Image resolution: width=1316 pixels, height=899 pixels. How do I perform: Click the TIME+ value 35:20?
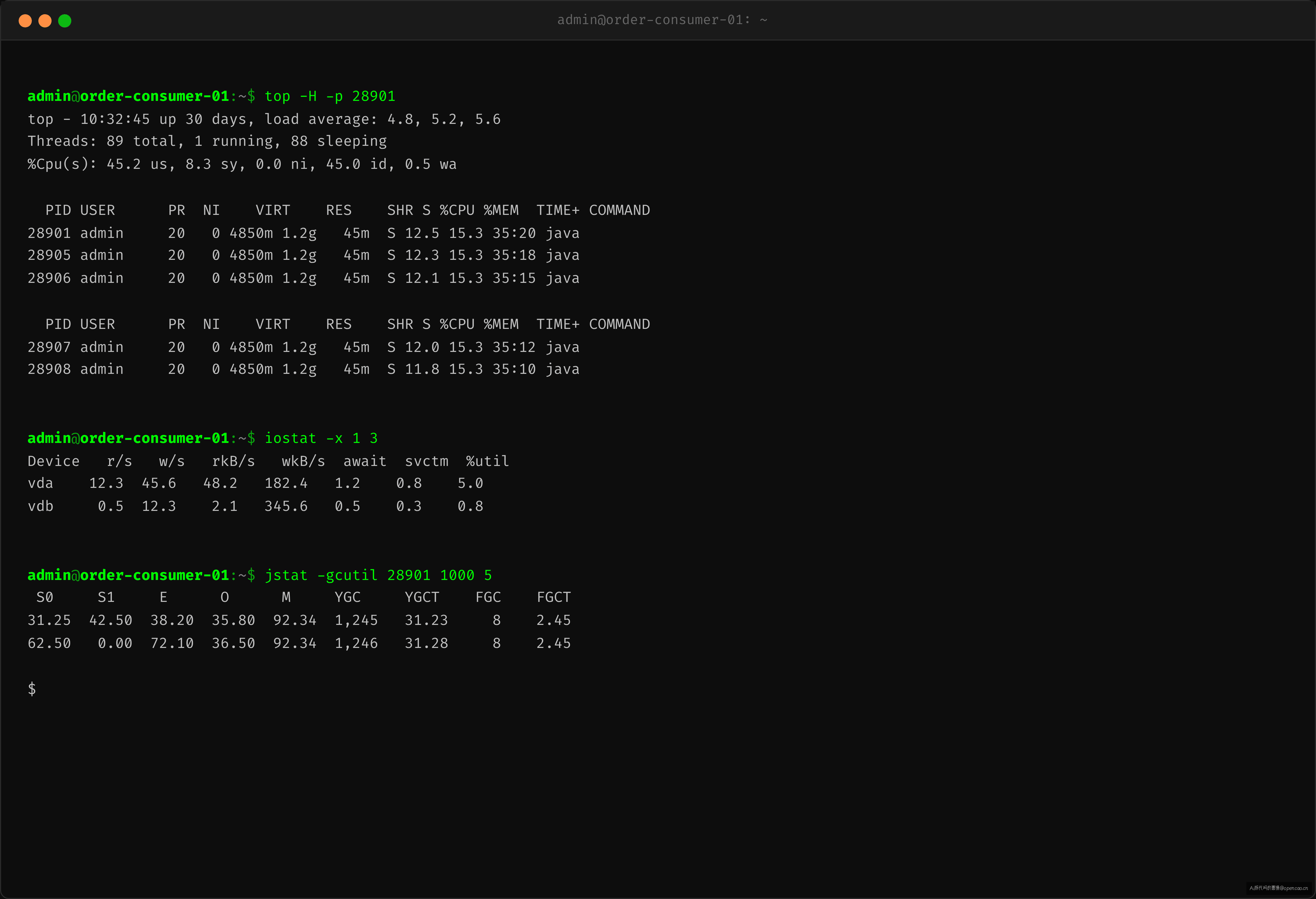pyautogui.click(x=514, y=233)
